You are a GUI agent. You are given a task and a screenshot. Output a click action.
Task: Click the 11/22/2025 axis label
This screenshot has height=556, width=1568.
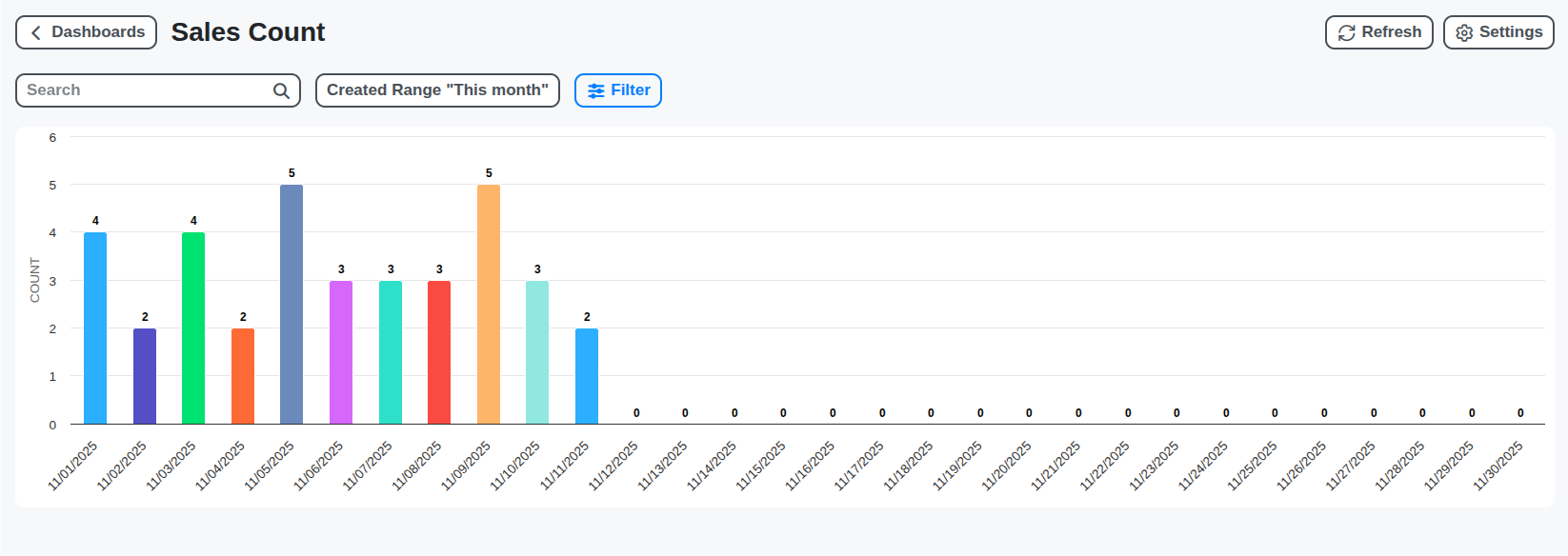click(1105, 466)
